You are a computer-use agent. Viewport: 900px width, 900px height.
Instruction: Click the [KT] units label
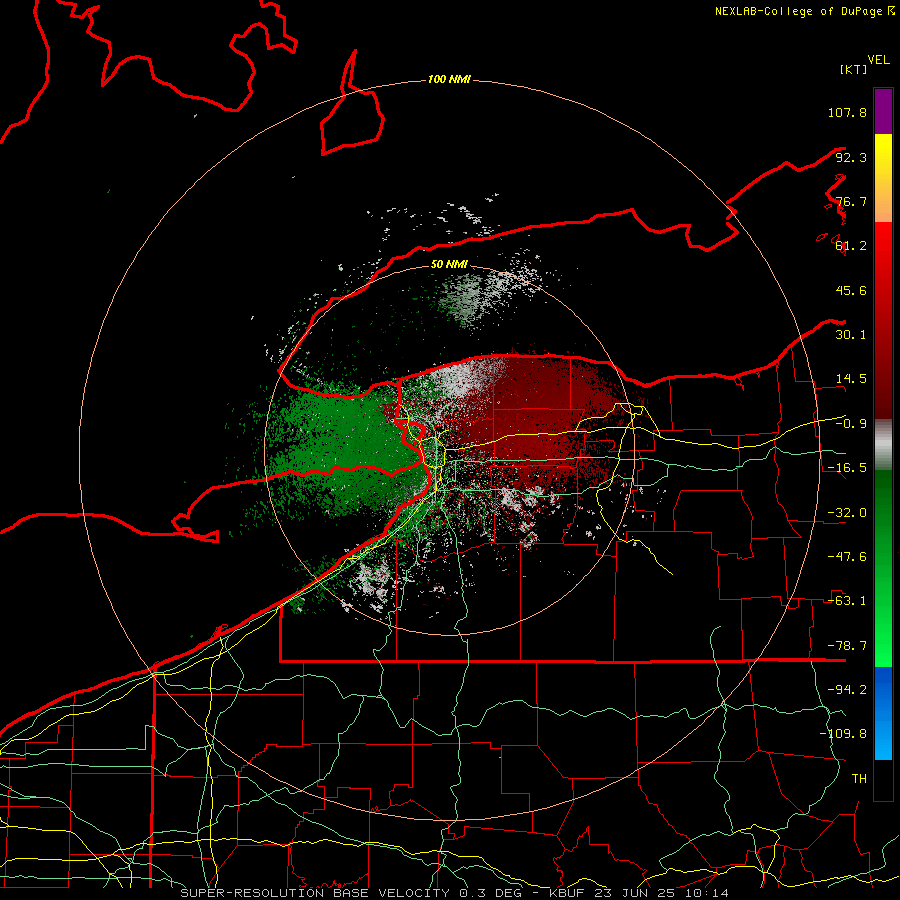pyautogui.click(x=854, y=69)
